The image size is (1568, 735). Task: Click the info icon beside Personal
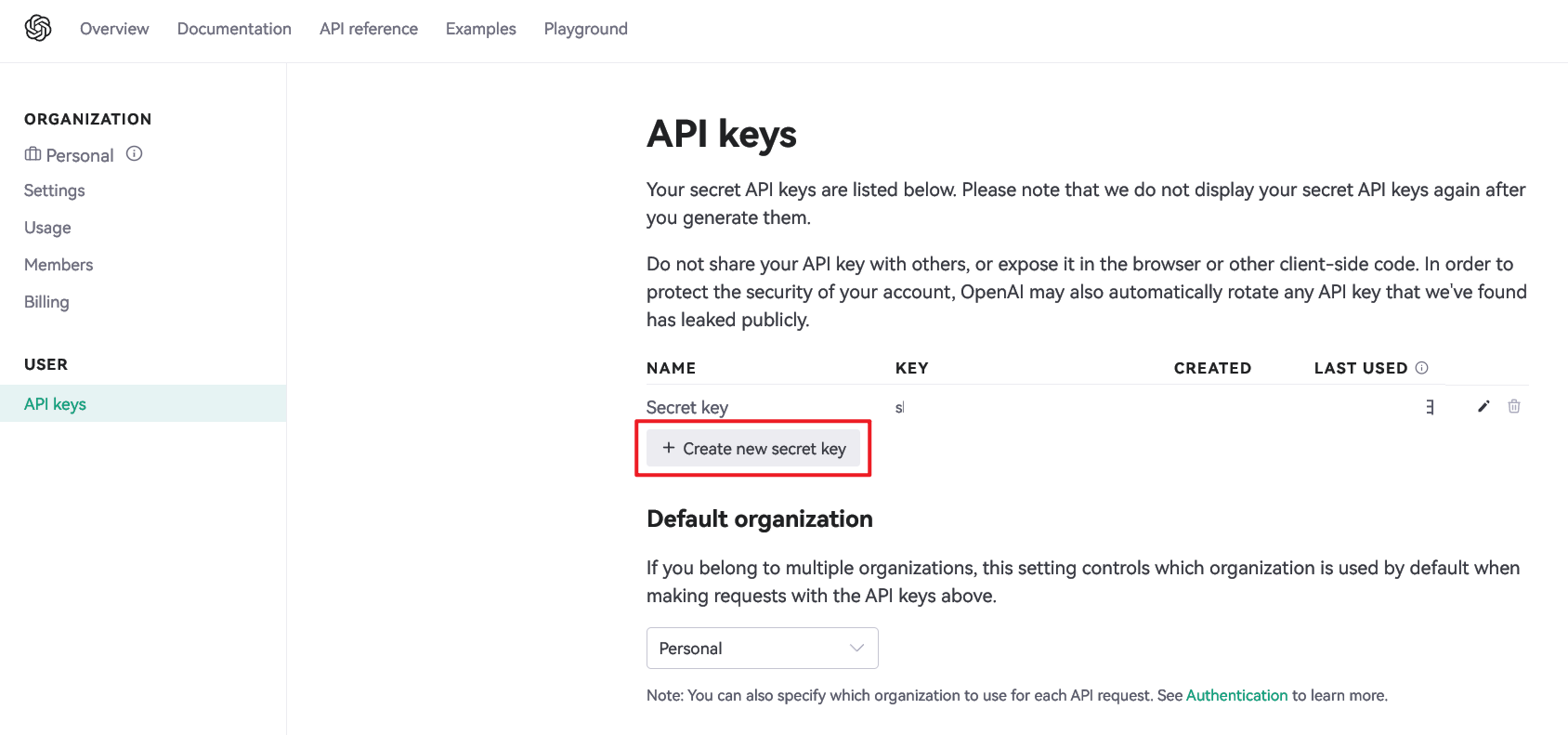point(135,154)
